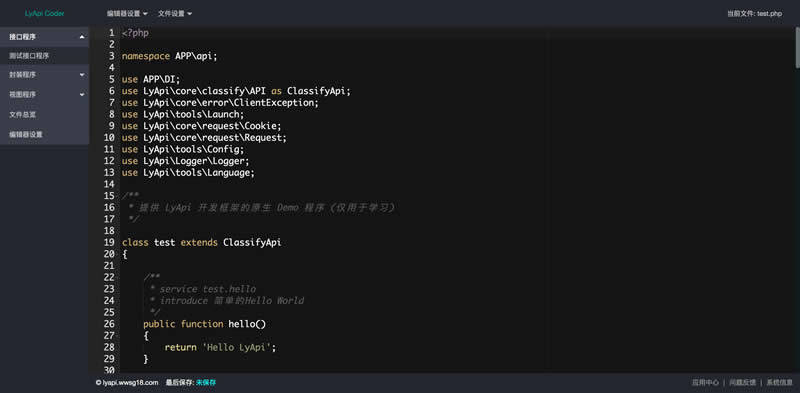Open 问题反馈 in the footer
800x393 pixels.
click(742, 382)
